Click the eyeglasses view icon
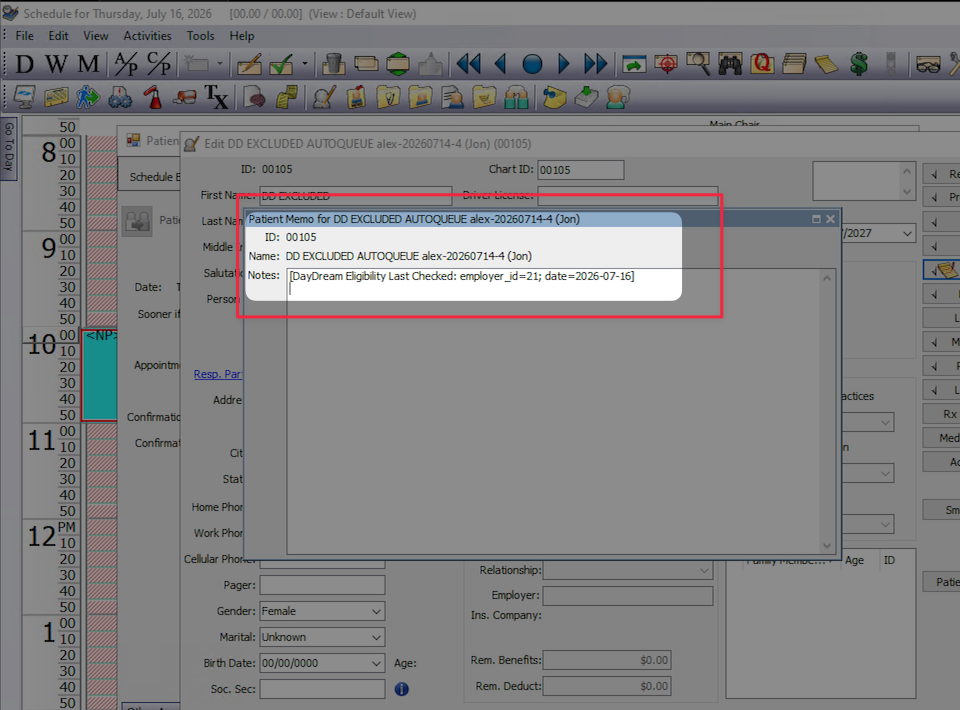This screenshot has width=960, height=710. tap(928, 64)
